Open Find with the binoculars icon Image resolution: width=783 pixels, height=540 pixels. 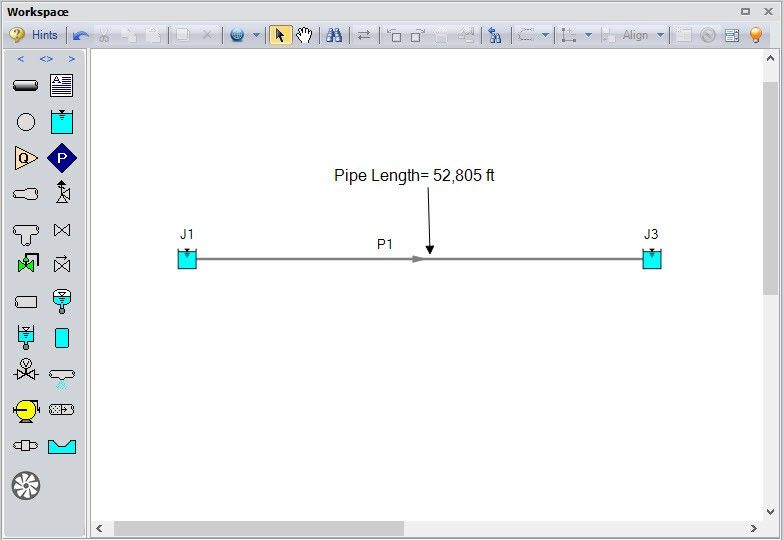click(x=334, y=35)
